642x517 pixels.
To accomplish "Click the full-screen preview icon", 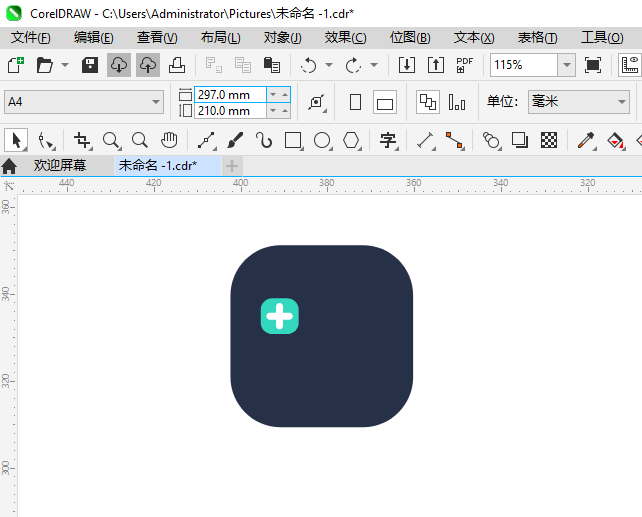I will coord(593,65).
